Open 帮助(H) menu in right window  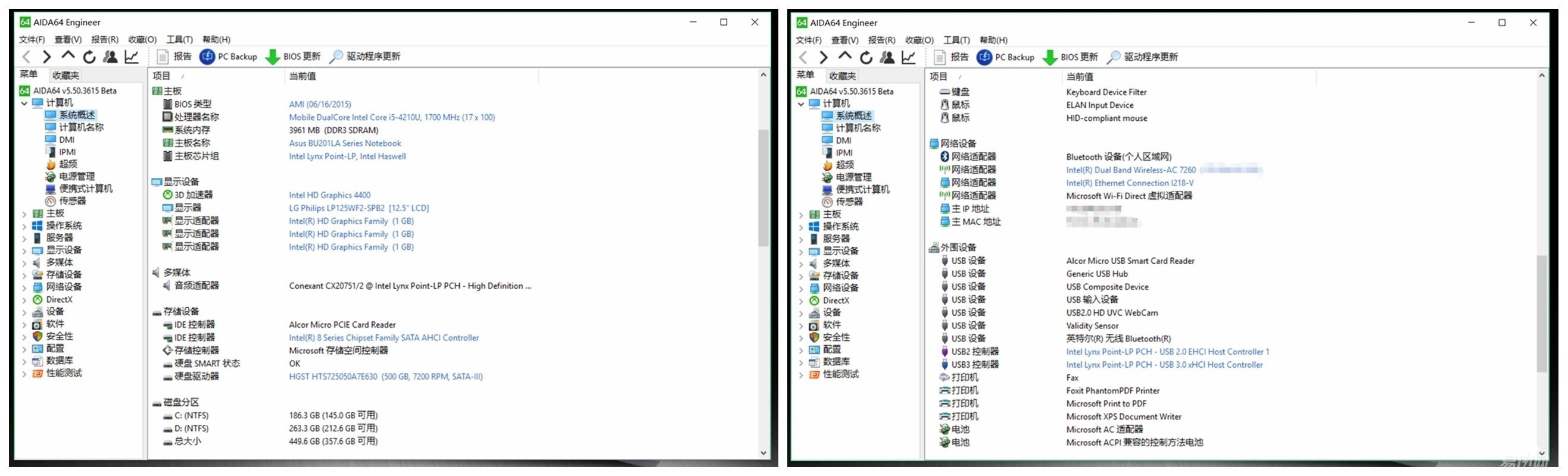tap(993, 40)
